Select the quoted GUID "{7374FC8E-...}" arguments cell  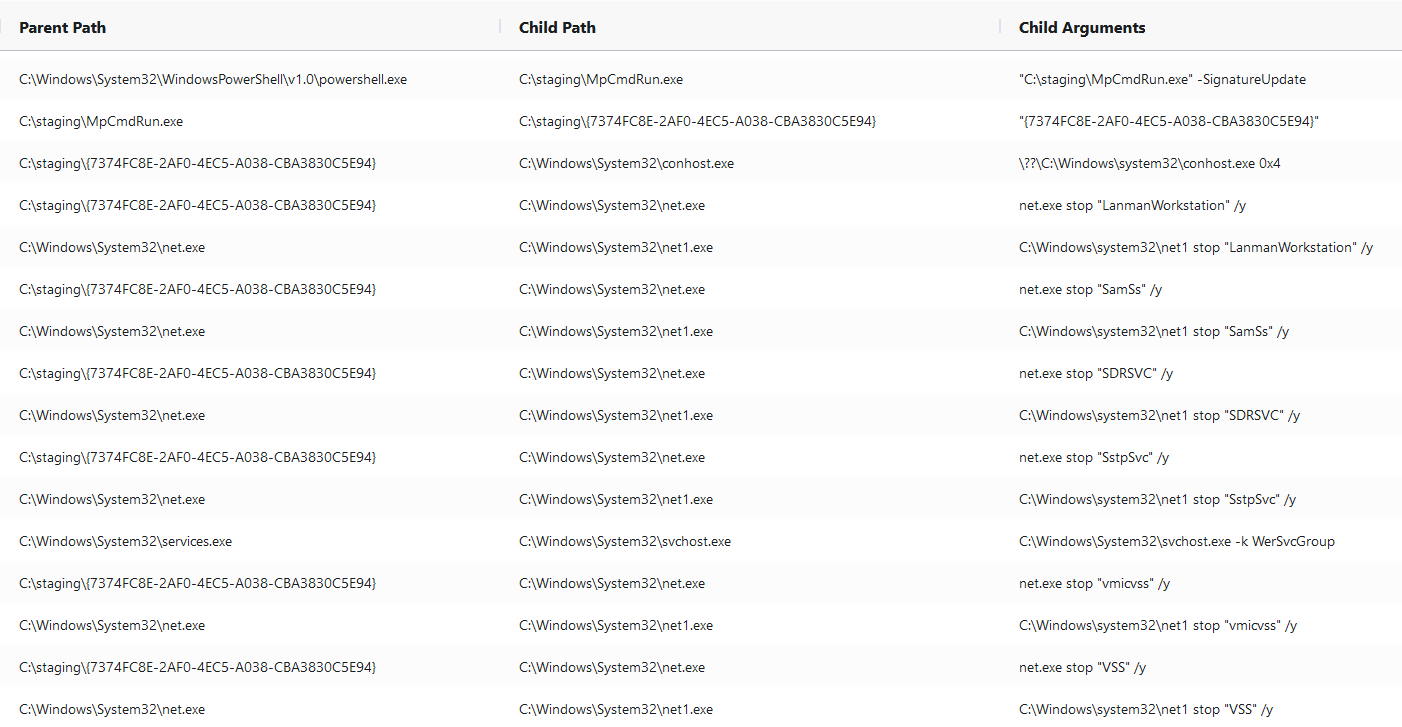pyautogui.click(x=1169, y=121)
